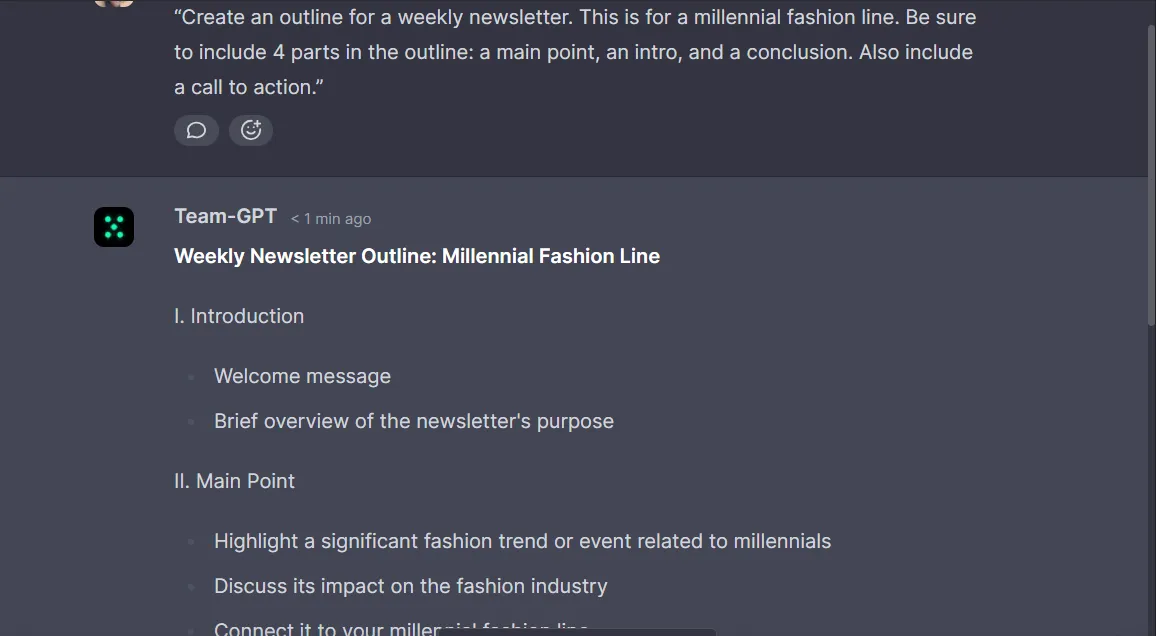Click the newsletter's purpose bullet line
1156x636 pixels.
coord(413,421)
